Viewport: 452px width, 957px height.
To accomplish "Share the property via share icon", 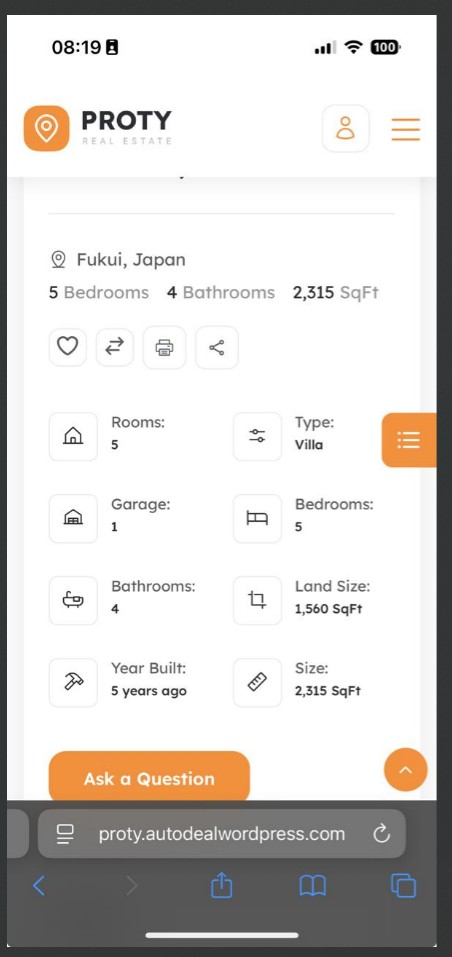I will pyautogui.click(x=217, y=348).
